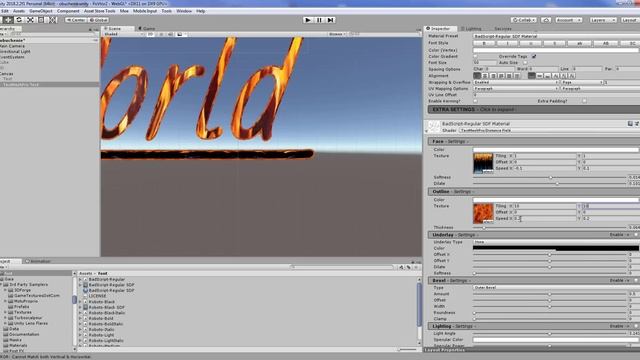This screenshot has height=360, width=640.
Task: Toggle the Color Gradient checkbox
Action: coord(476,56)
